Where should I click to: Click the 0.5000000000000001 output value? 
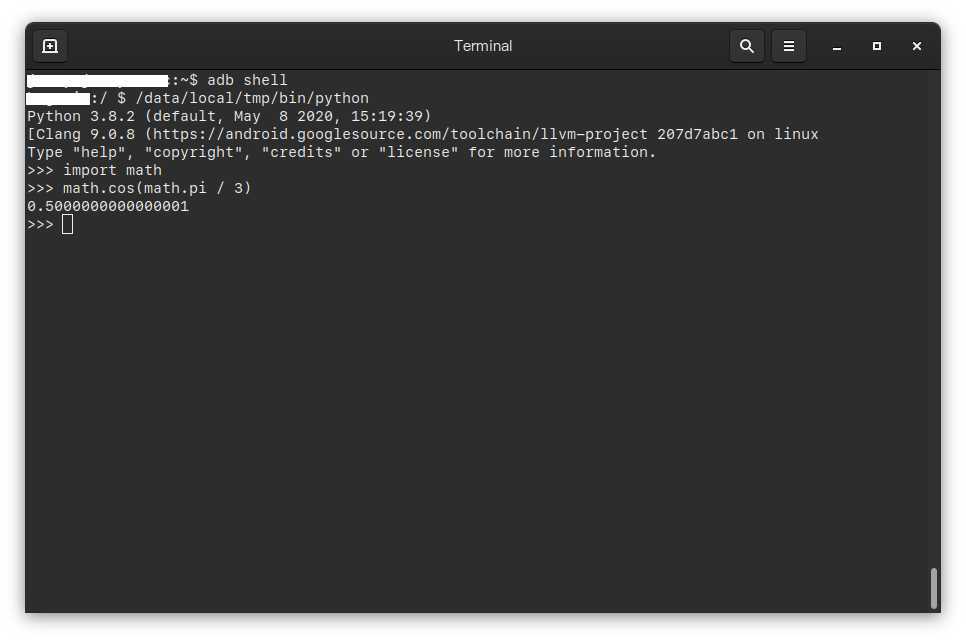pyautogui.click(x=108, y=206)
